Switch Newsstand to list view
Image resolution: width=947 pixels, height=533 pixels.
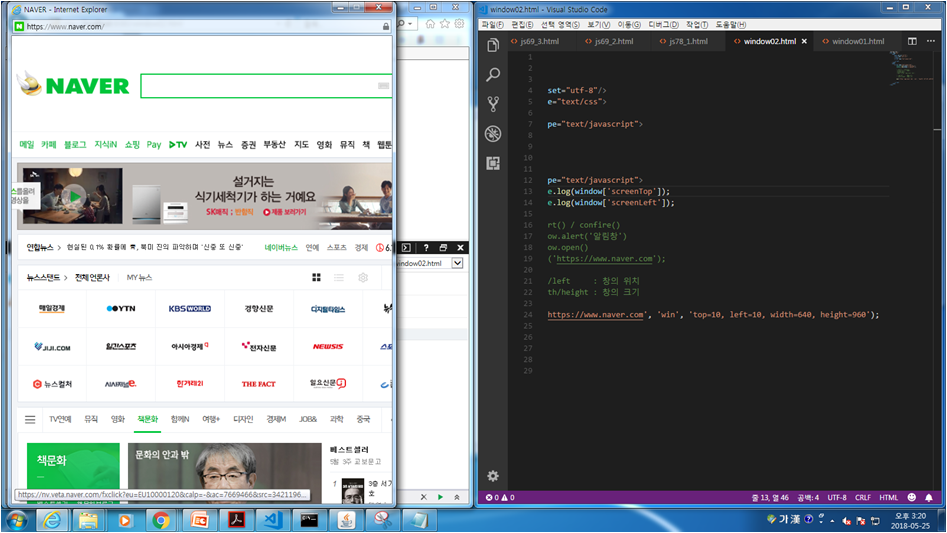[x=339, y=277]
